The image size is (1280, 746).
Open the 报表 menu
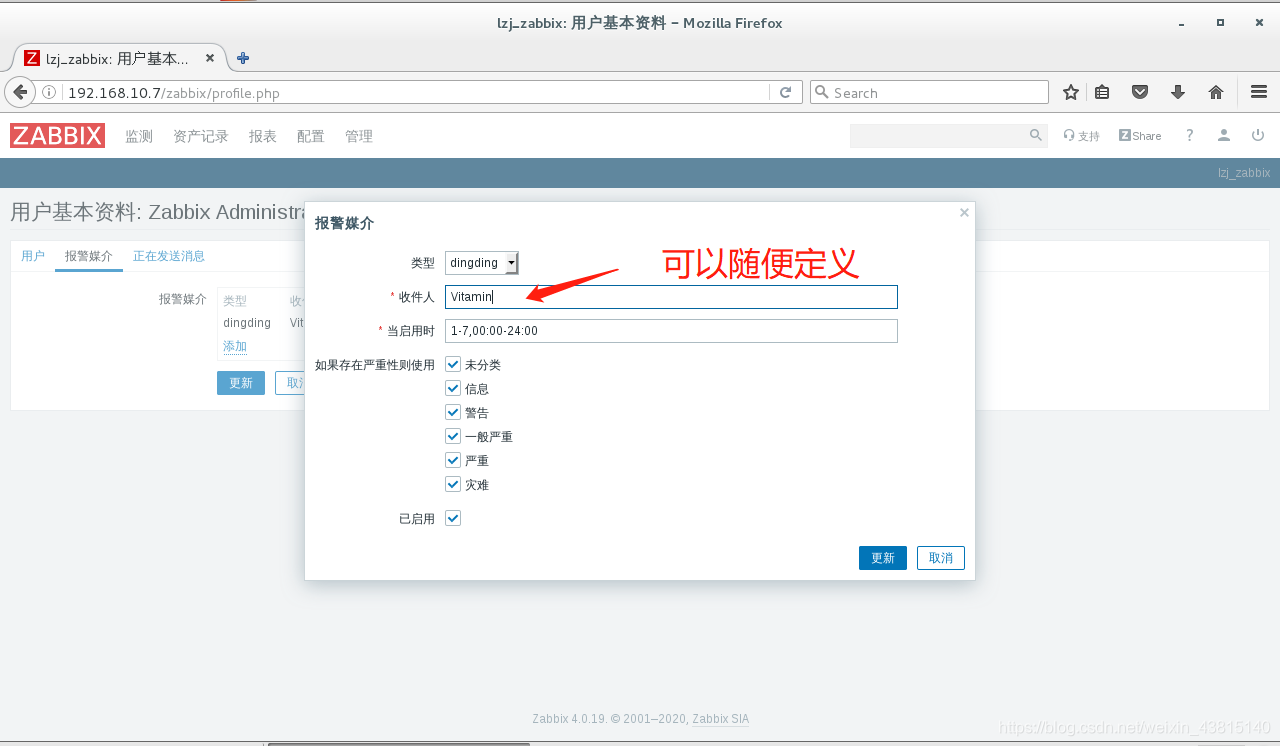(263, 136)
